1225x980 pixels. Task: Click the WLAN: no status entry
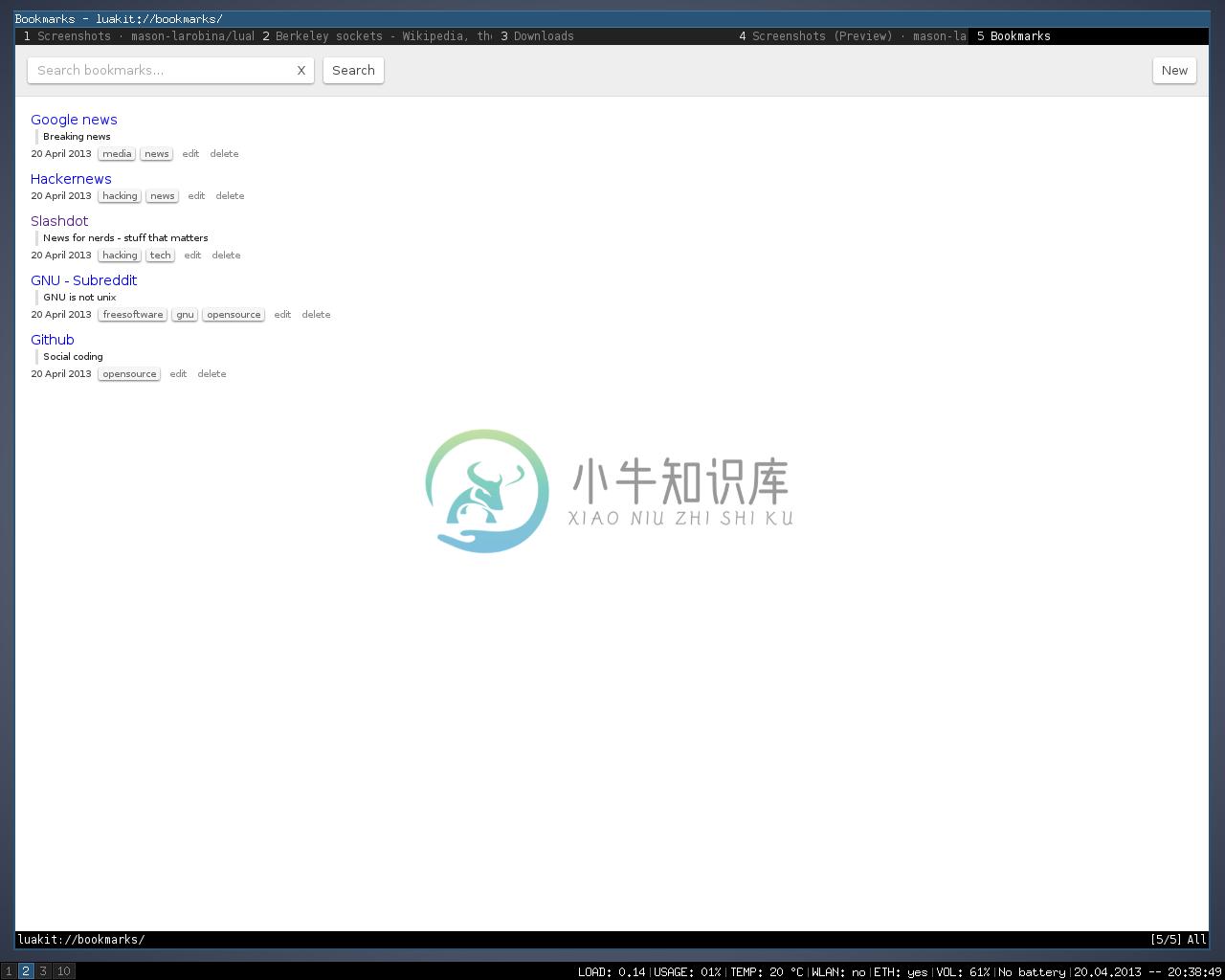838,972
